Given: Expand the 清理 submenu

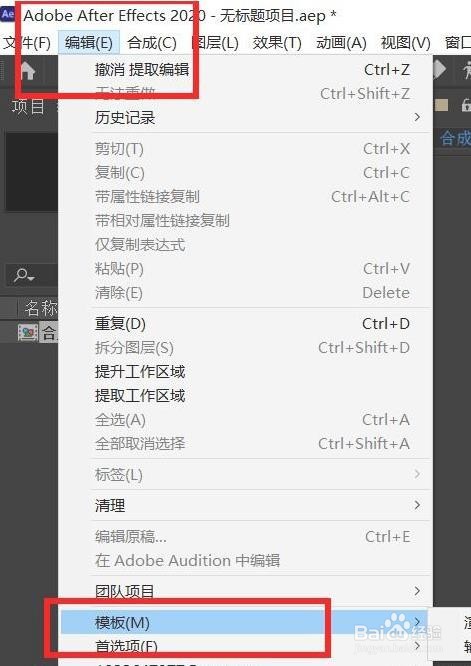Looking at the screenshot, I should [x=246, y=505].
